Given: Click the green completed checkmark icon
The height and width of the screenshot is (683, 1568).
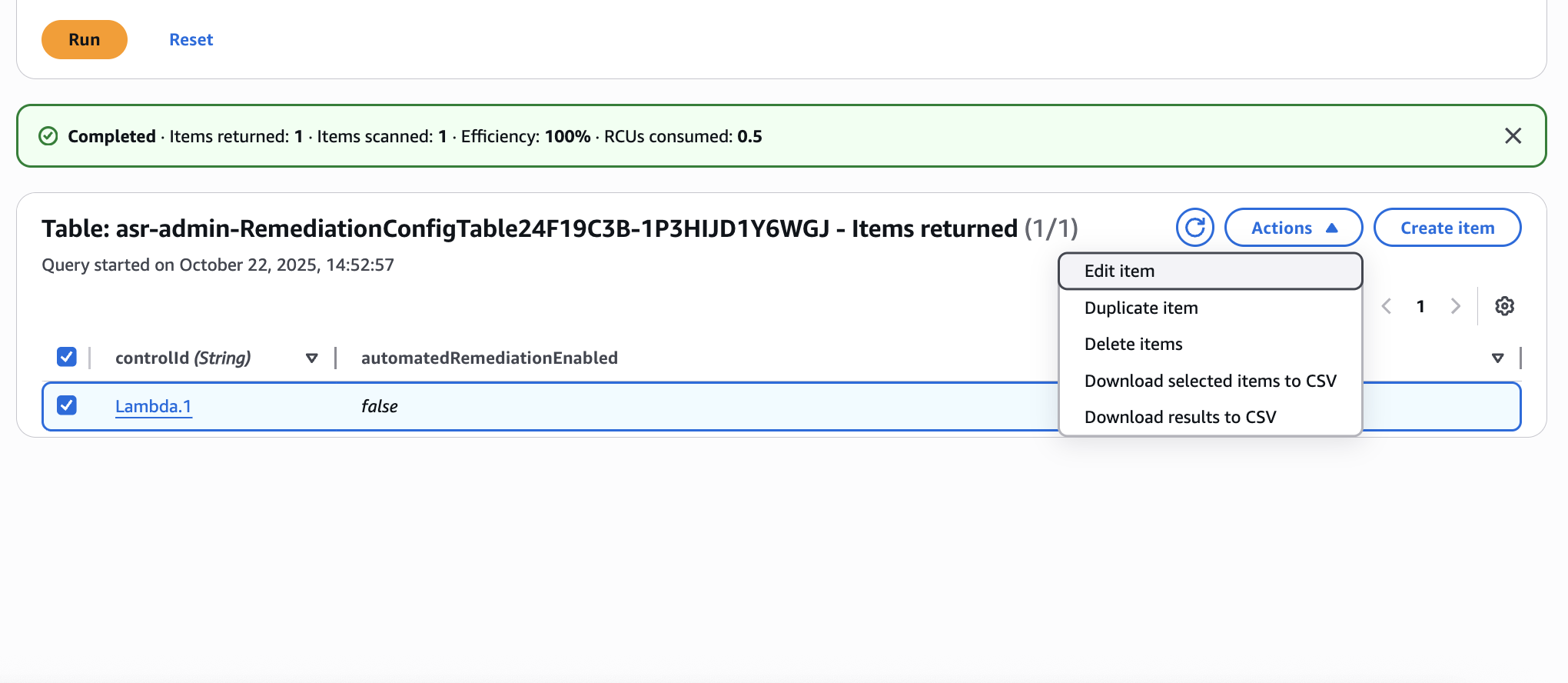Looking at the screenshot, I should point(48,135).
